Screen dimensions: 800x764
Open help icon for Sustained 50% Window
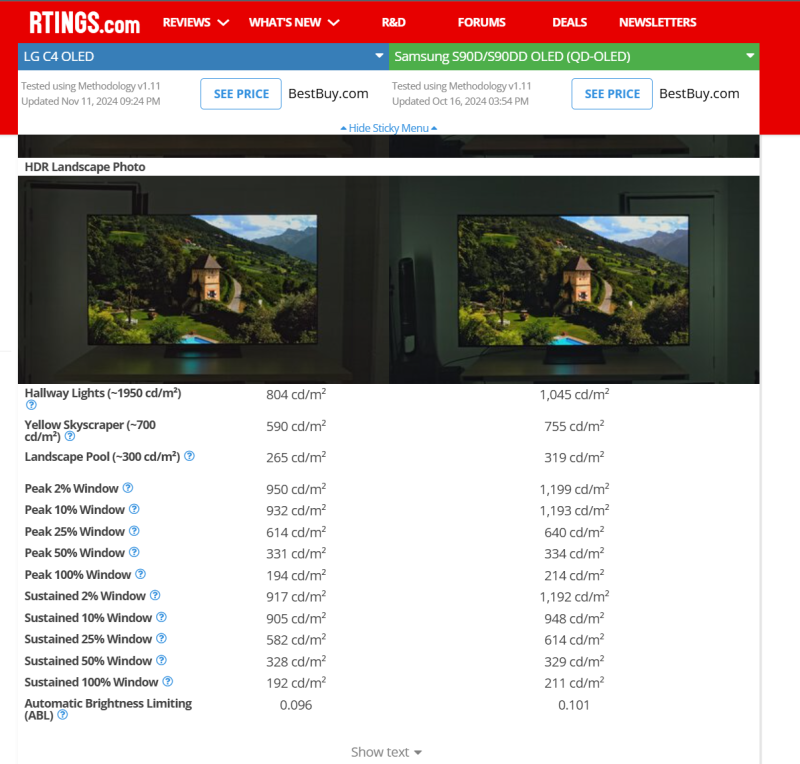161,660
